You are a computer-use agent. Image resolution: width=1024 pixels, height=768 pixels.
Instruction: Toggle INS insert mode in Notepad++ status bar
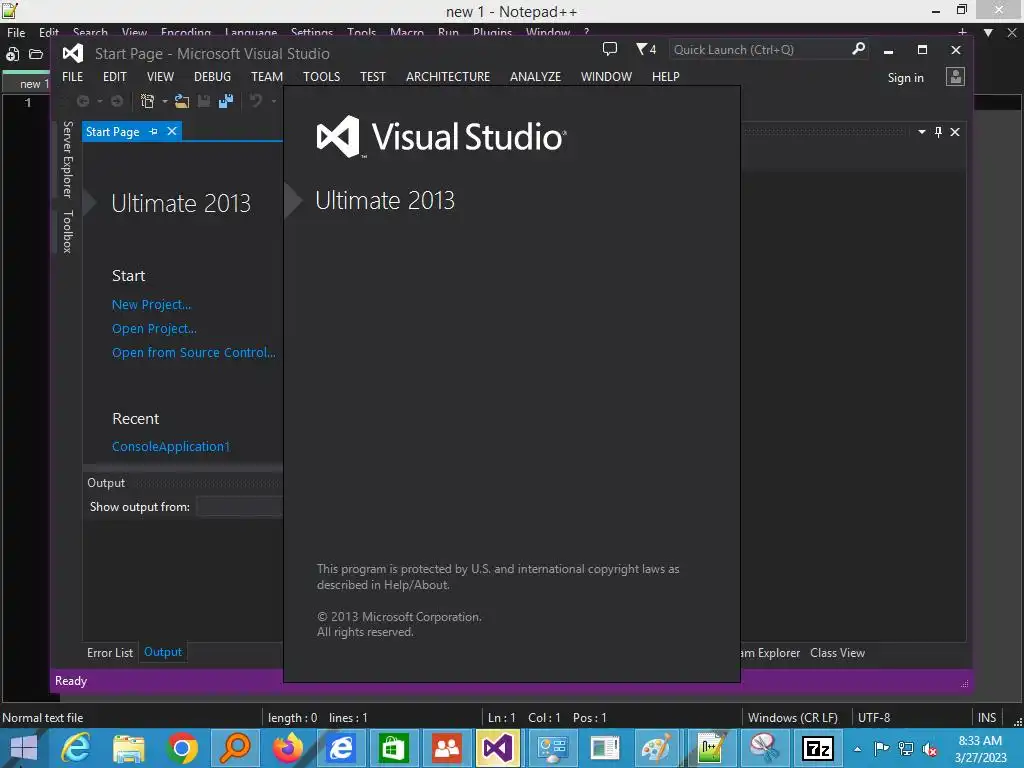[987, 718]
